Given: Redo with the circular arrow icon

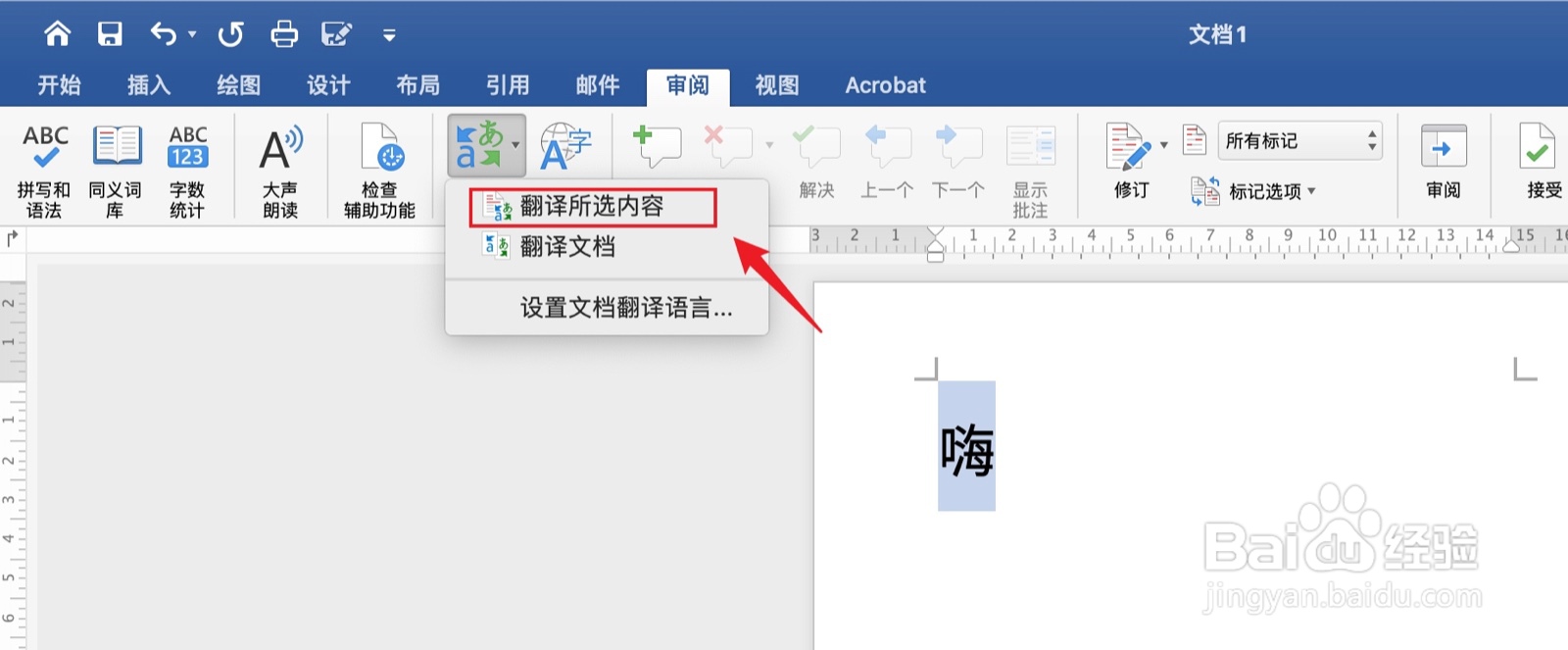Looking at the screenshot, I should 230,34.
